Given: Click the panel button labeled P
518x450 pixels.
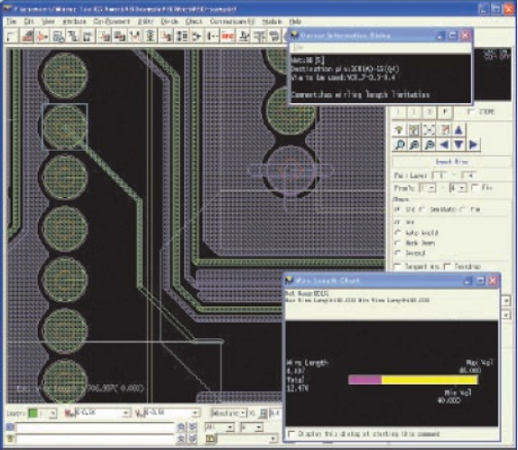Looking at the screenshot, I should (x=445, y=112).
